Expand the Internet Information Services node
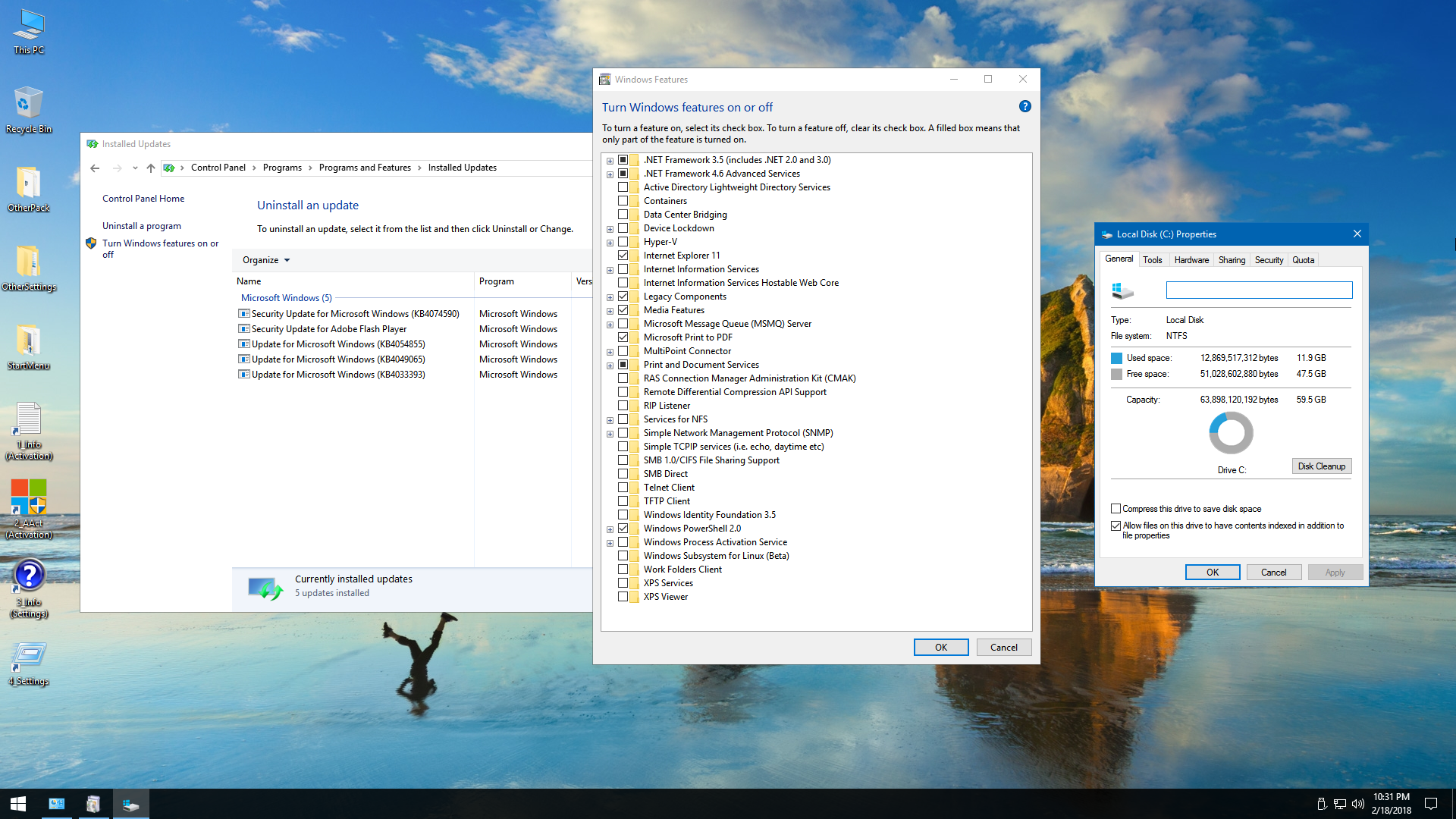1456x819 pixels. click(x=610, y=270)
